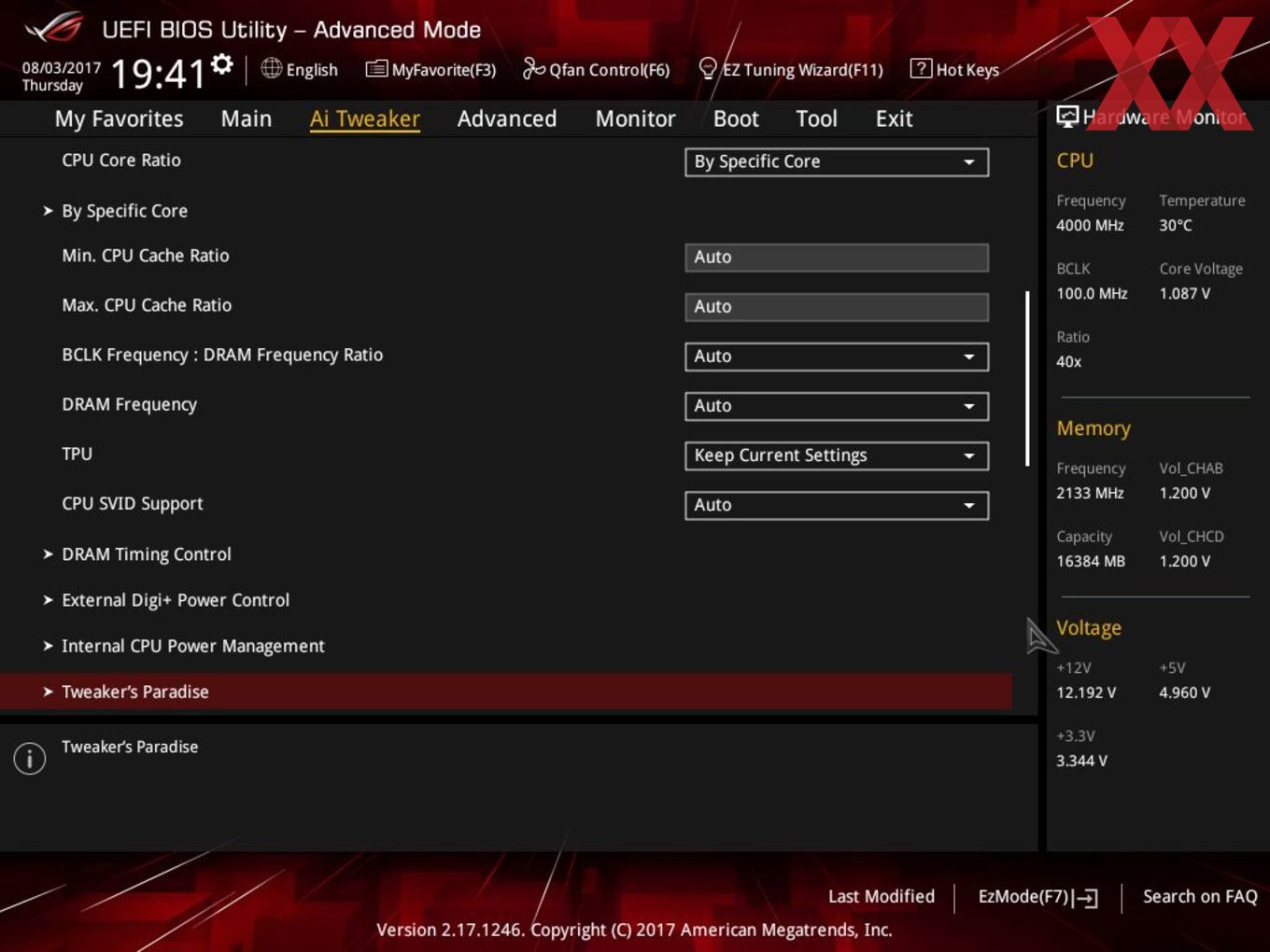Expand Internal CPU Power Management submenu
Viewport: 1270px width, 952px height.
(x=192, y=646)
